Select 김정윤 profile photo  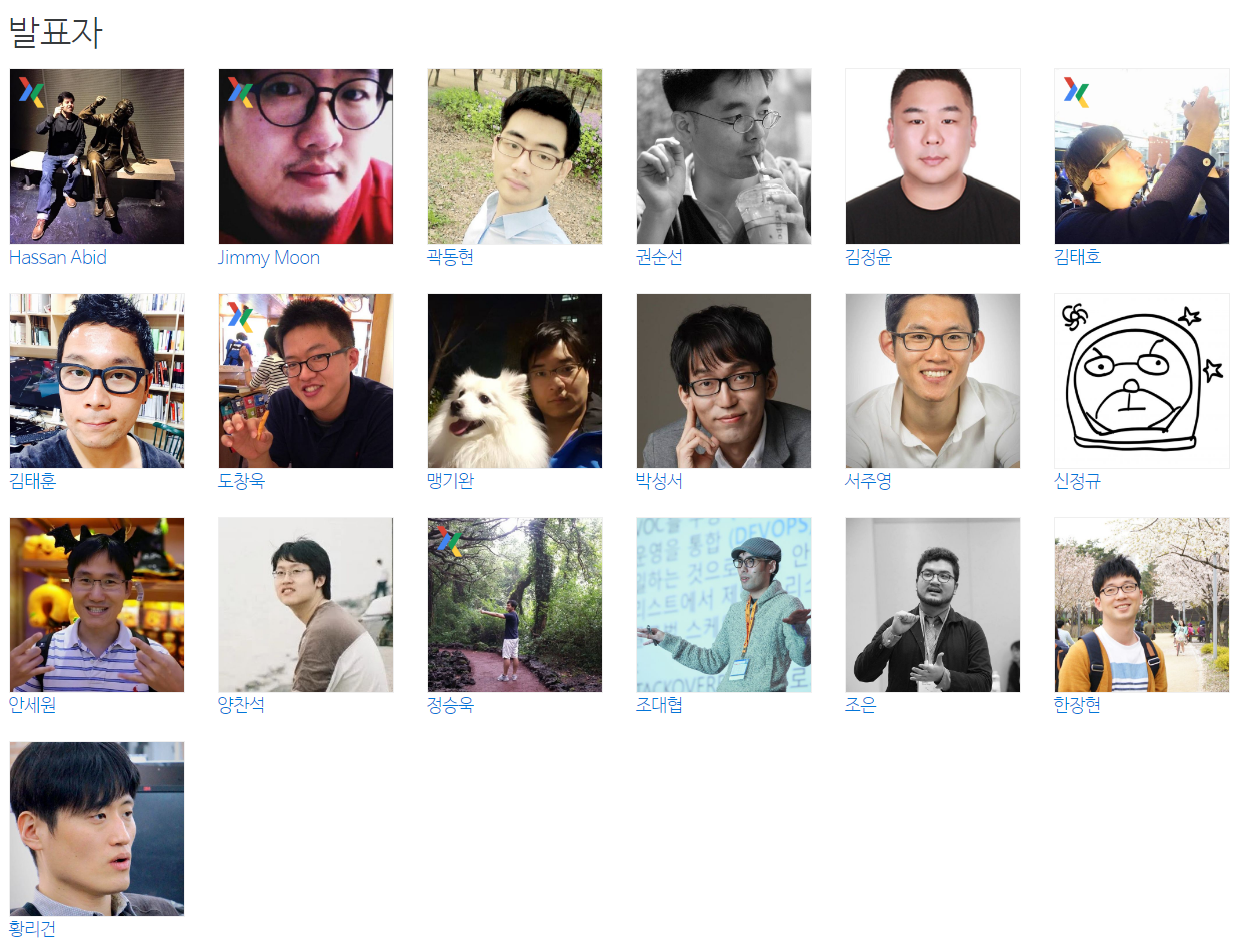(x=933, y=156)
